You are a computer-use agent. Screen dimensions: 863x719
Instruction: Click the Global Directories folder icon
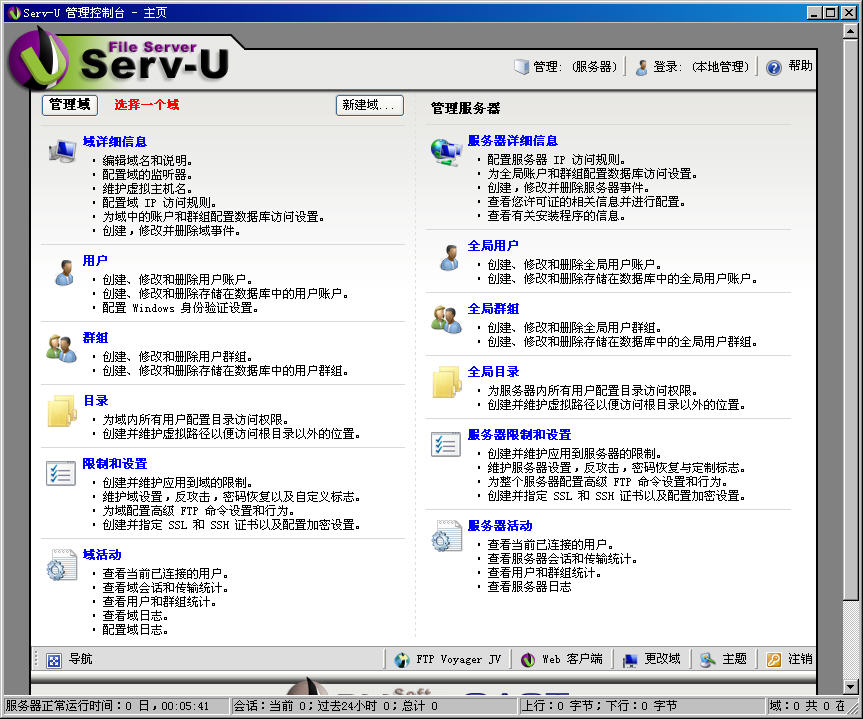pyautogui.click(x=446, y=382)
